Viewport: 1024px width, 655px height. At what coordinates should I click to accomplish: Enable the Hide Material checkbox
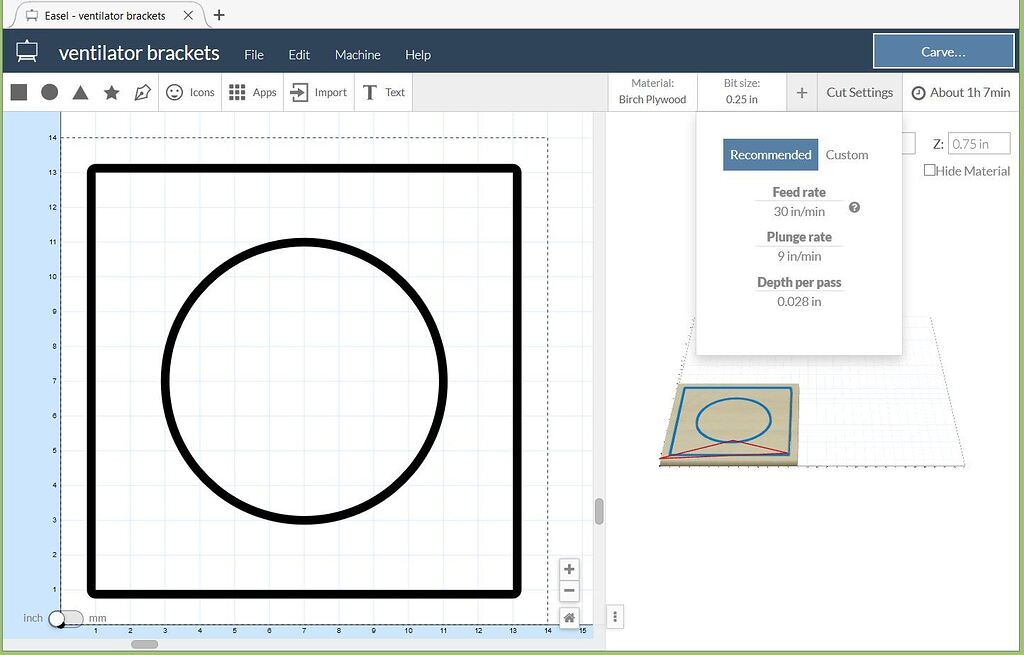[x=928, y=171]
